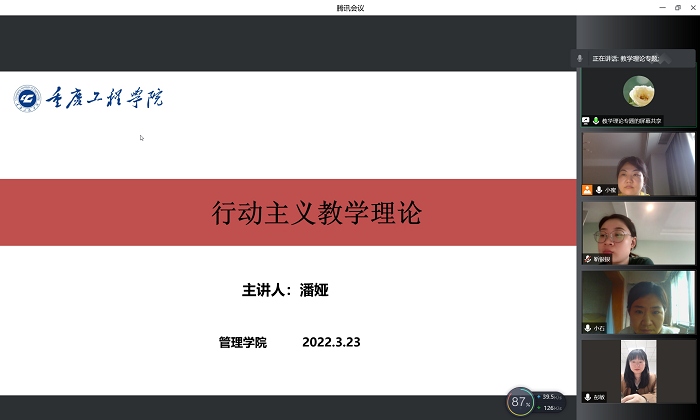This screenshot has height=420, width=700.
Task: Click the screen-share icon on the presenter tile
Action: [586, 120]
